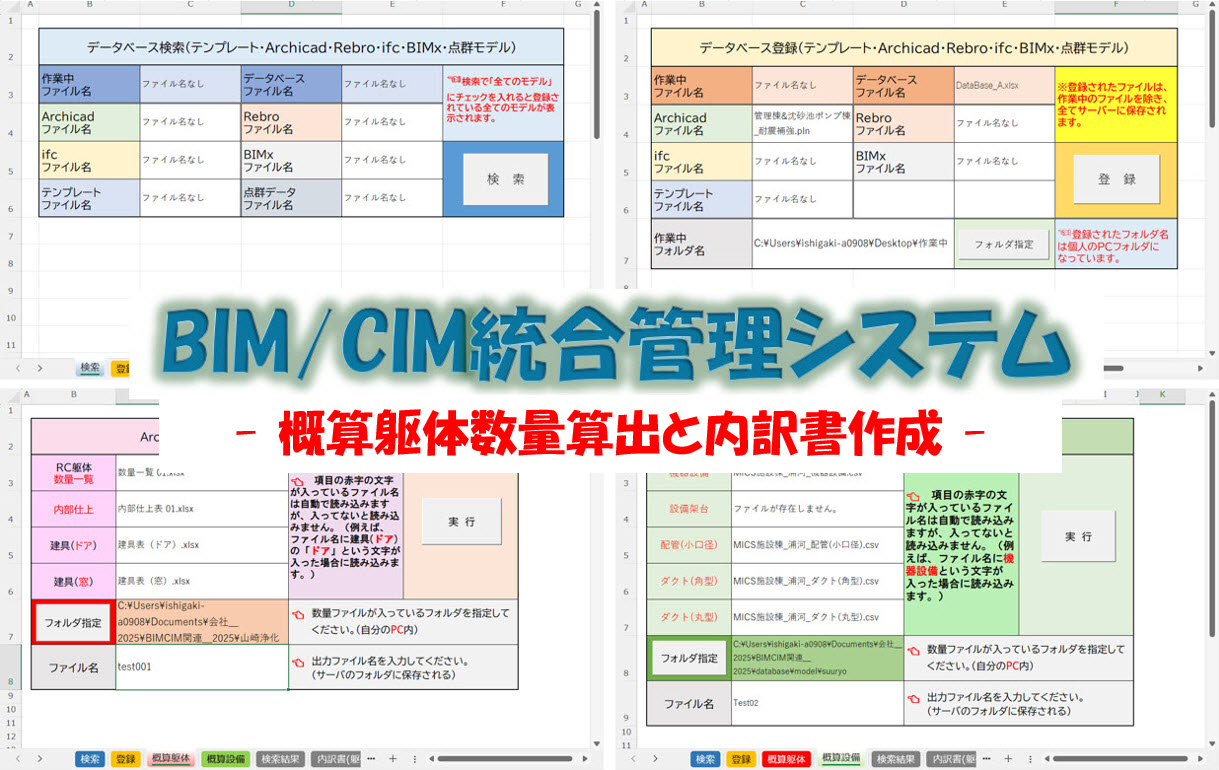
Task: Open red 概算躯体 tab in bottom-right workbook
Action: 786,759
